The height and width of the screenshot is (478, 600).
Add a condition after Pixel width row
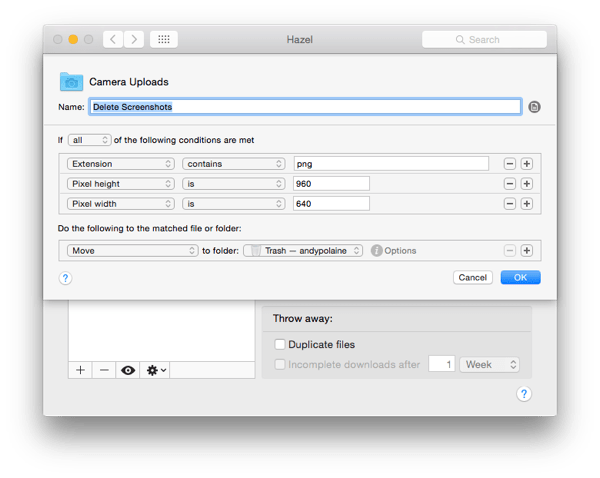coord(527,204)
